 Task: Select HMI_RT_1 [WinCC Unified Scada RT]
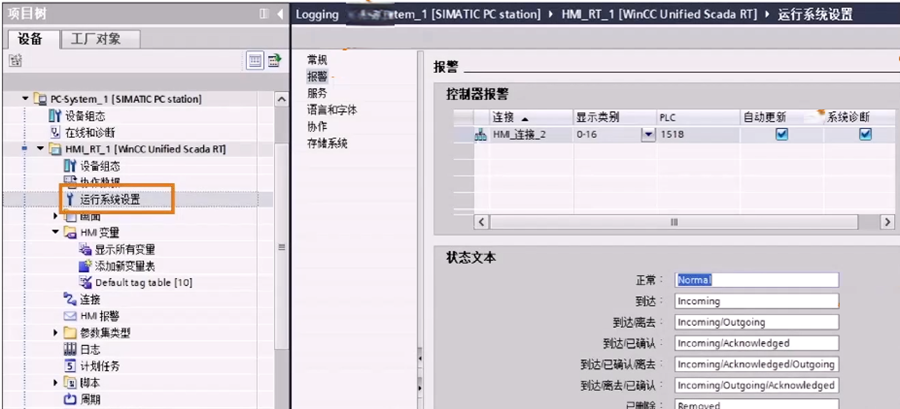coord(145,149)
